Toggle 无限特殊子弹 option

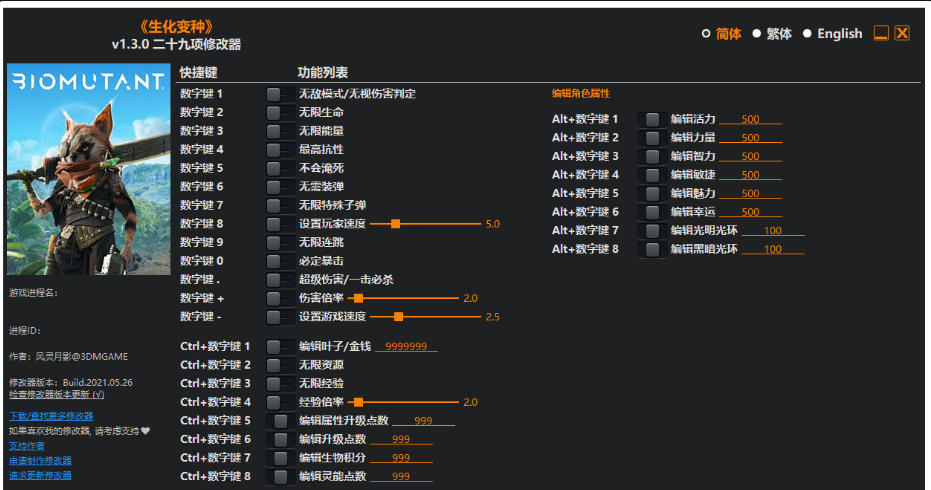[x=280, y=206]
